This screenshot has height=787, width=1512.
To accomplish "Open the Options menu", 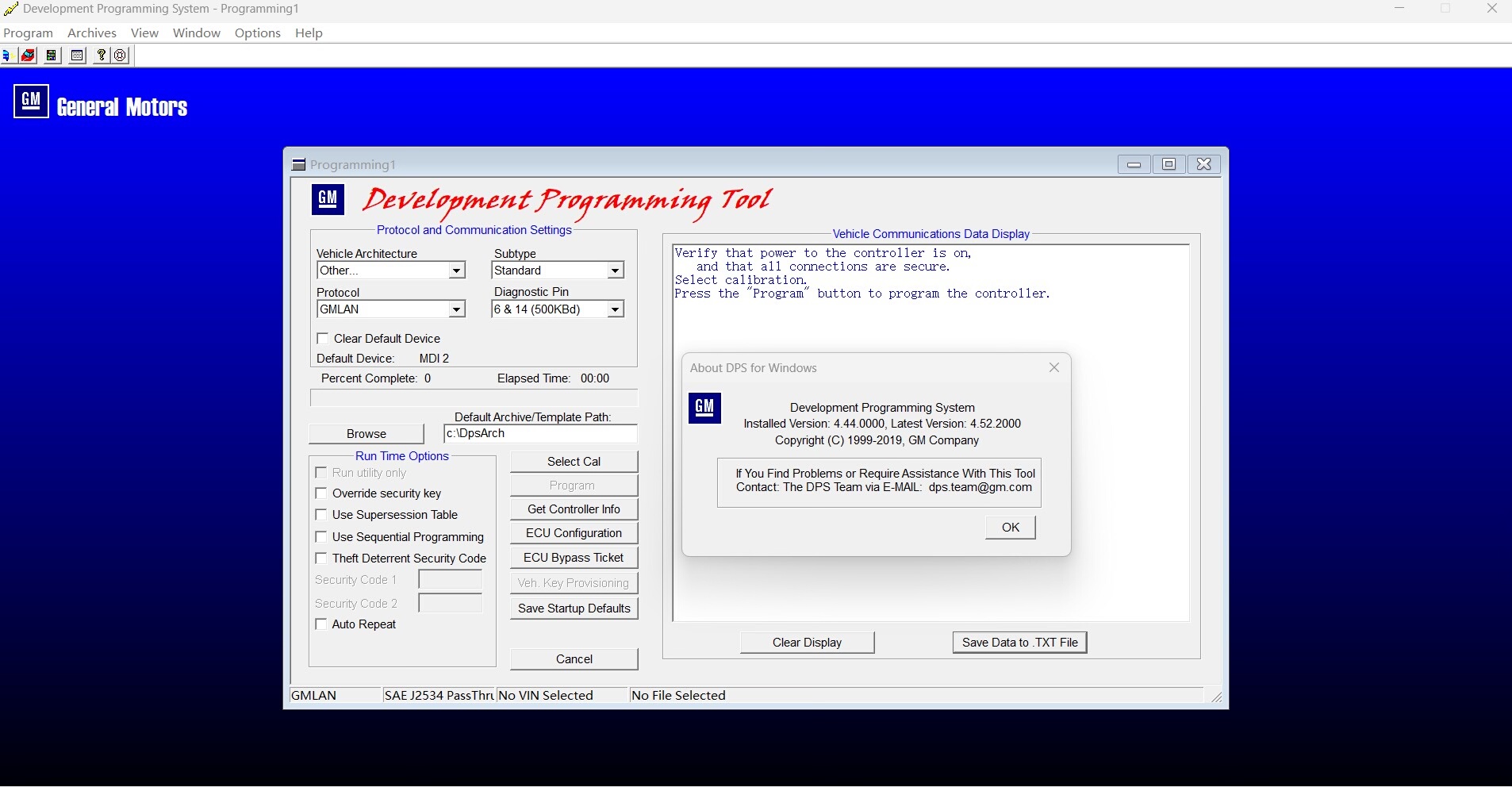I will point(257,33).
